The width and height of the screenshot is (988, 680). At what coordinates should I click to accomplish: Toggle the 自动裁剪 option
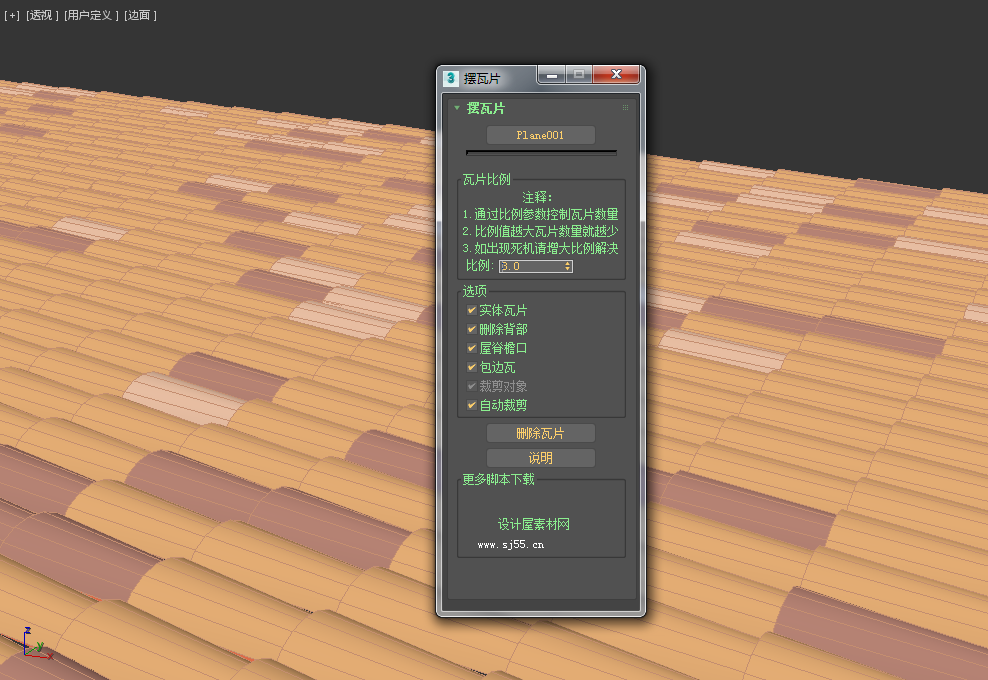point(471,405)
